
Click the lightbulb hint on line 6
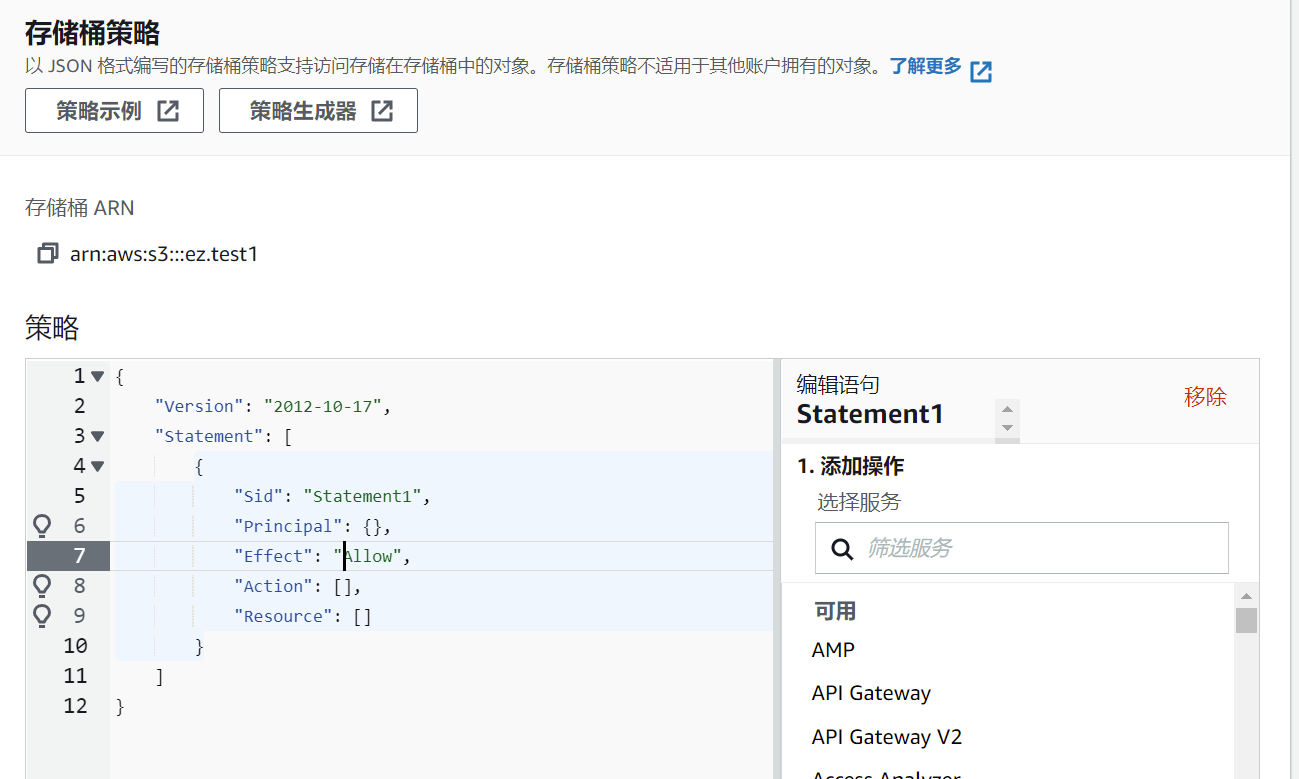click(42, 526)
